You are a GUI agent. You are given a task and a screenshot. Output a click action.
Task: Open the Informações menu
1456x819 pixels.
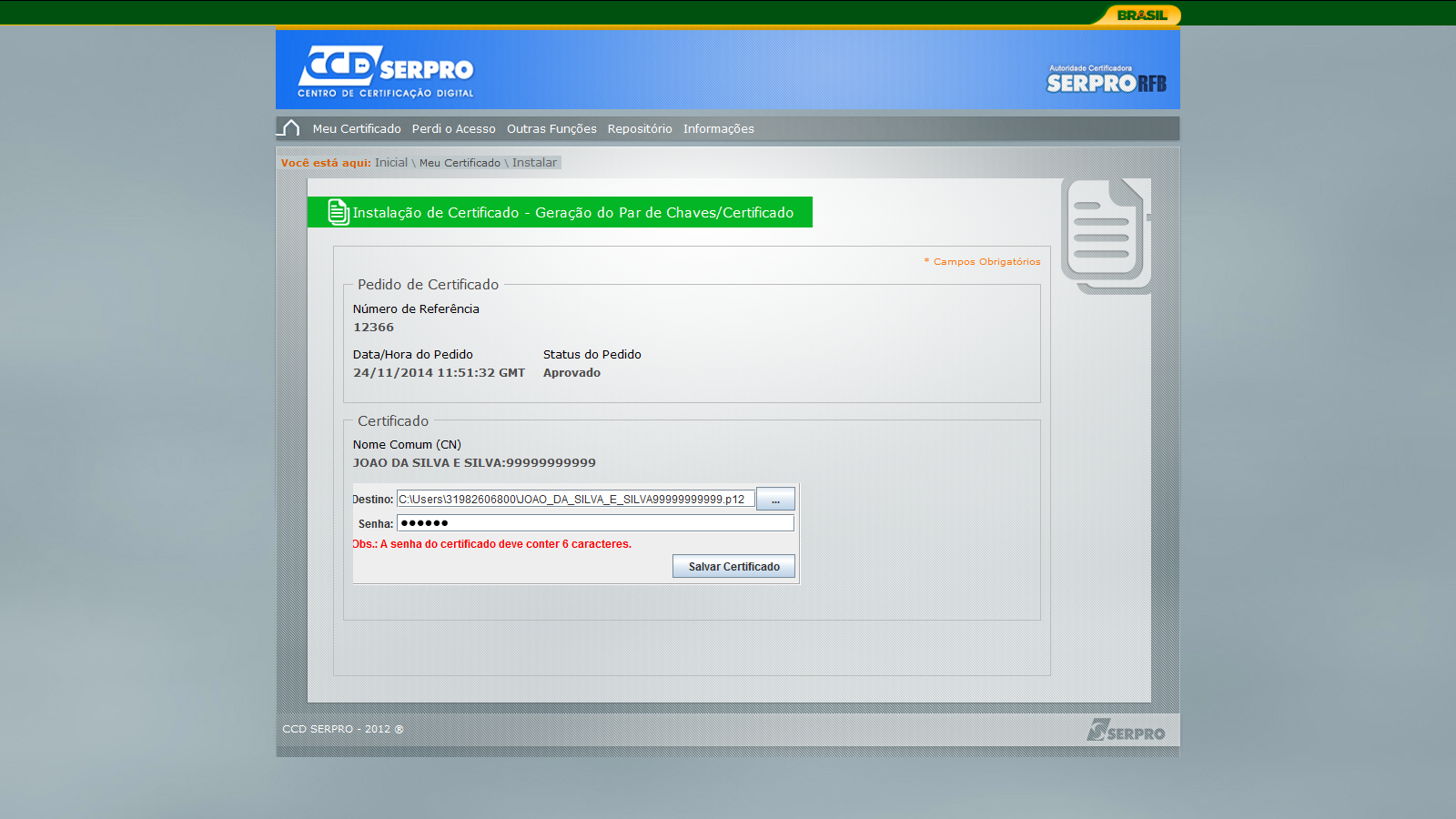tap(718, 129)
